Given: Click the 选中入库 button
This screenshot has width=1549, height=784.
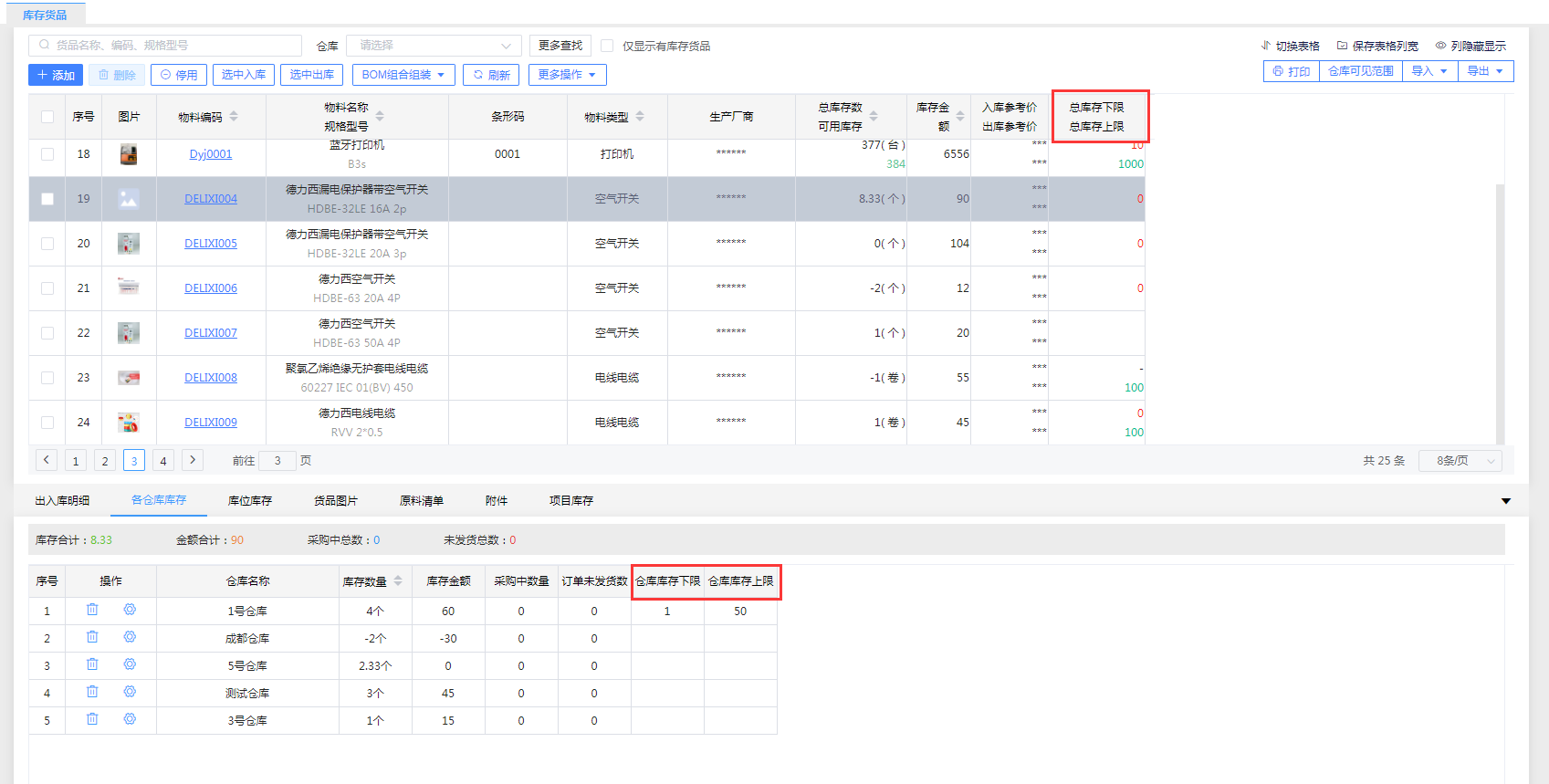Looking at the screenshot, I should tap(244, 75).
